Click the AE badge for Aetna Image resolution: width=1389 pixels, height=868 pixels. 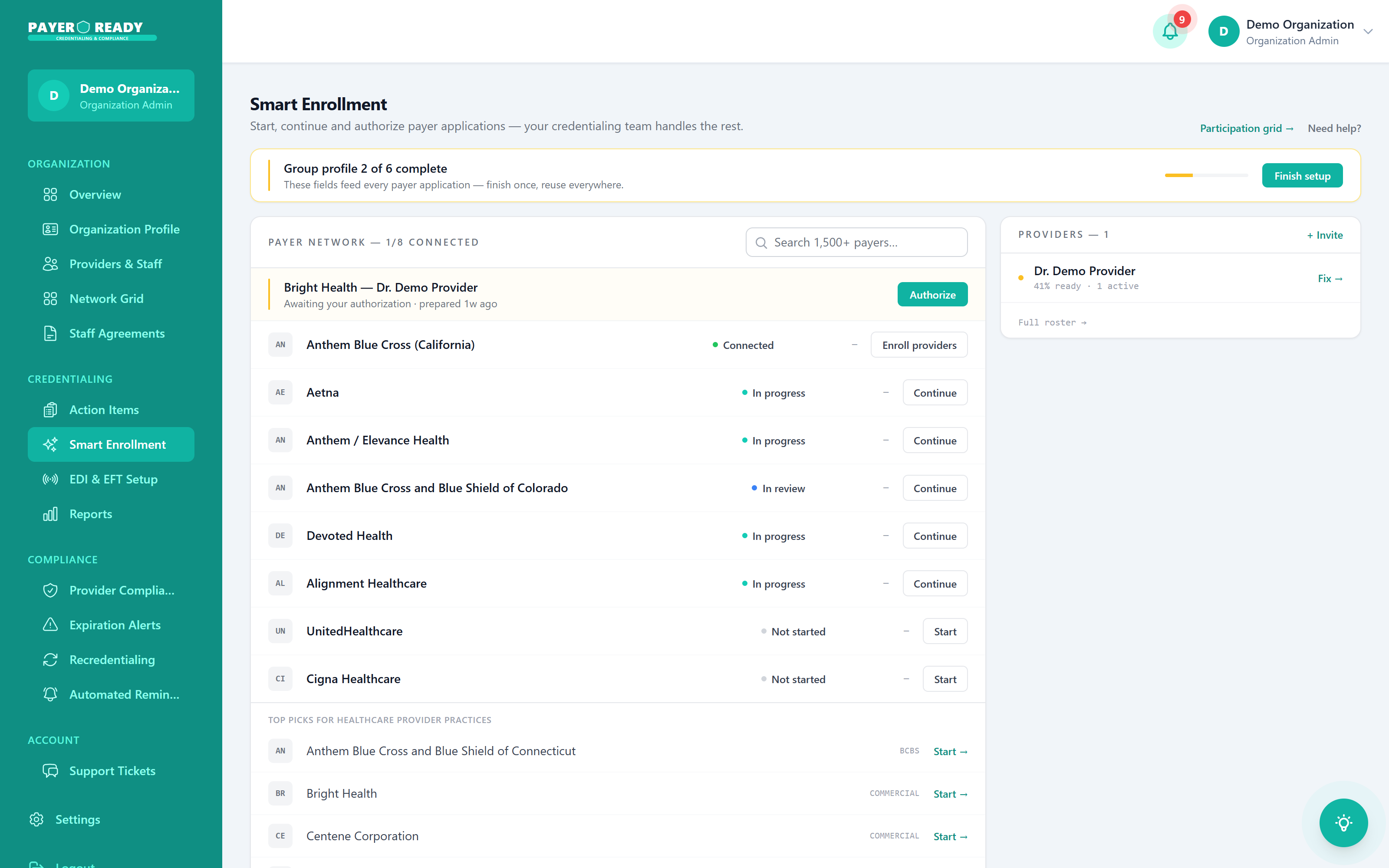(280, 392)
